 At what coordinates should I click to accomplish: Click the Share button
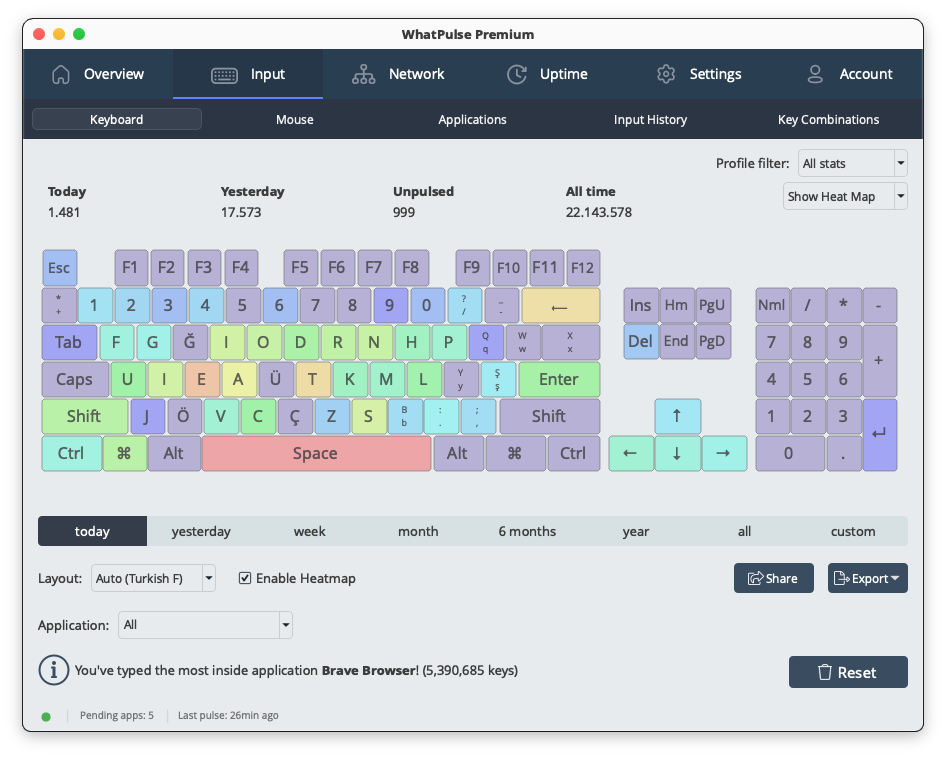click(x=773, y=578)
